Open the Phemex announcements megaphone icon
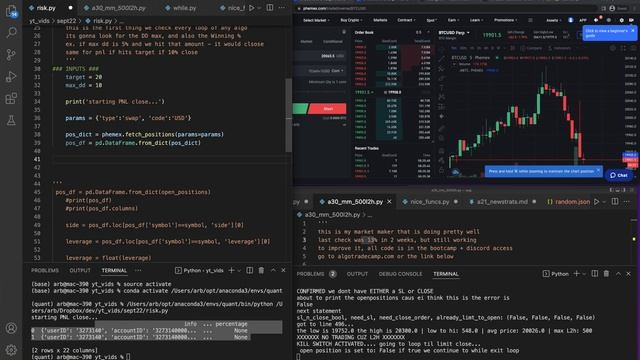 coord(596,20)
